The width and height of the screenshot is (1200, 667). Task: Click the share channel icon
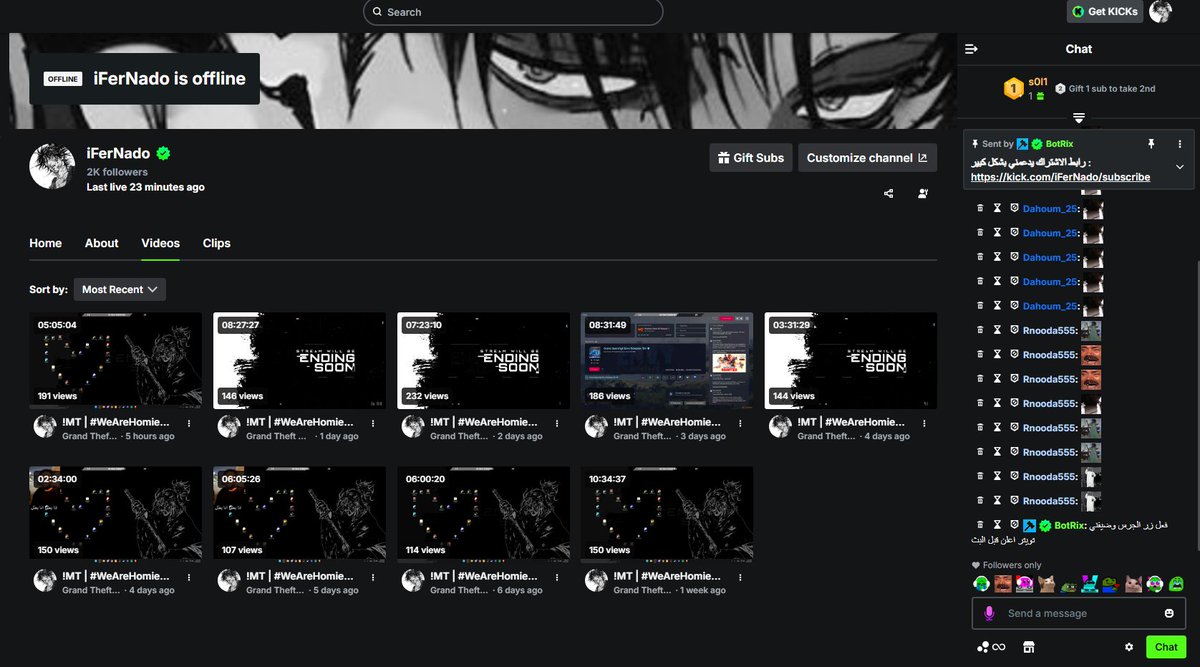click(889, 194)
